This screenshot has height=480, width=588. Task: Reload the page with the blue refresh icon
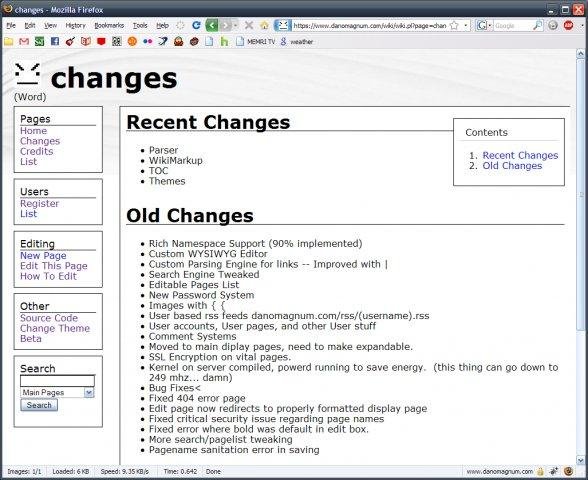pos(196,26)
